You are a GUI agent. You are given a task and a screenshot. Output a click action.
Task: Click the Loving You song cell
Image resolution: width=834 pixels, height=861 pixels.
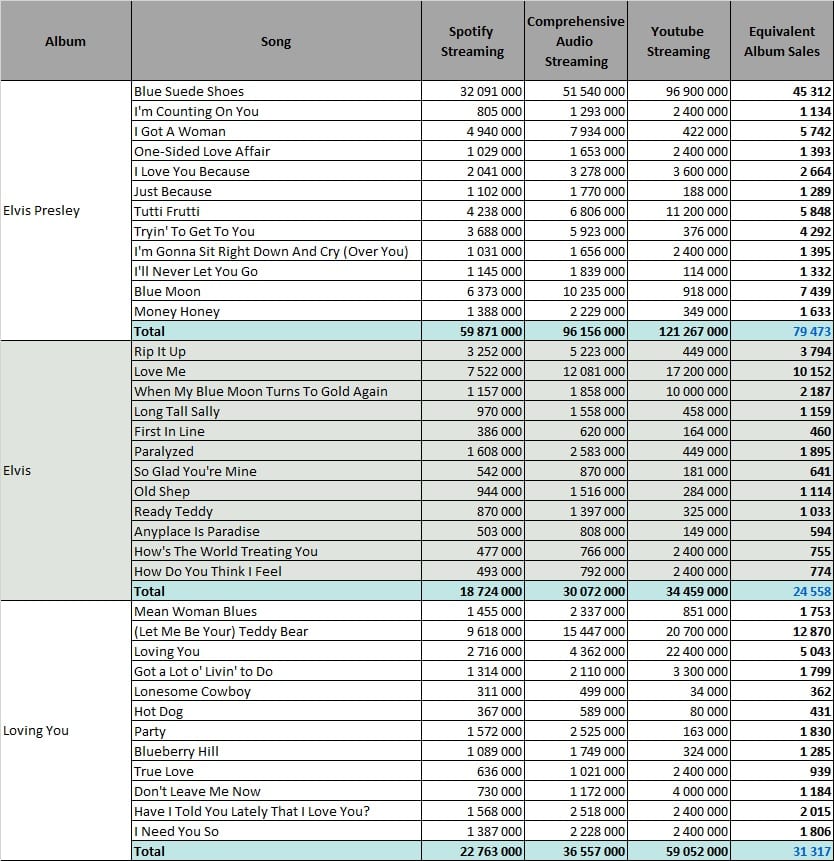(276, 651)
